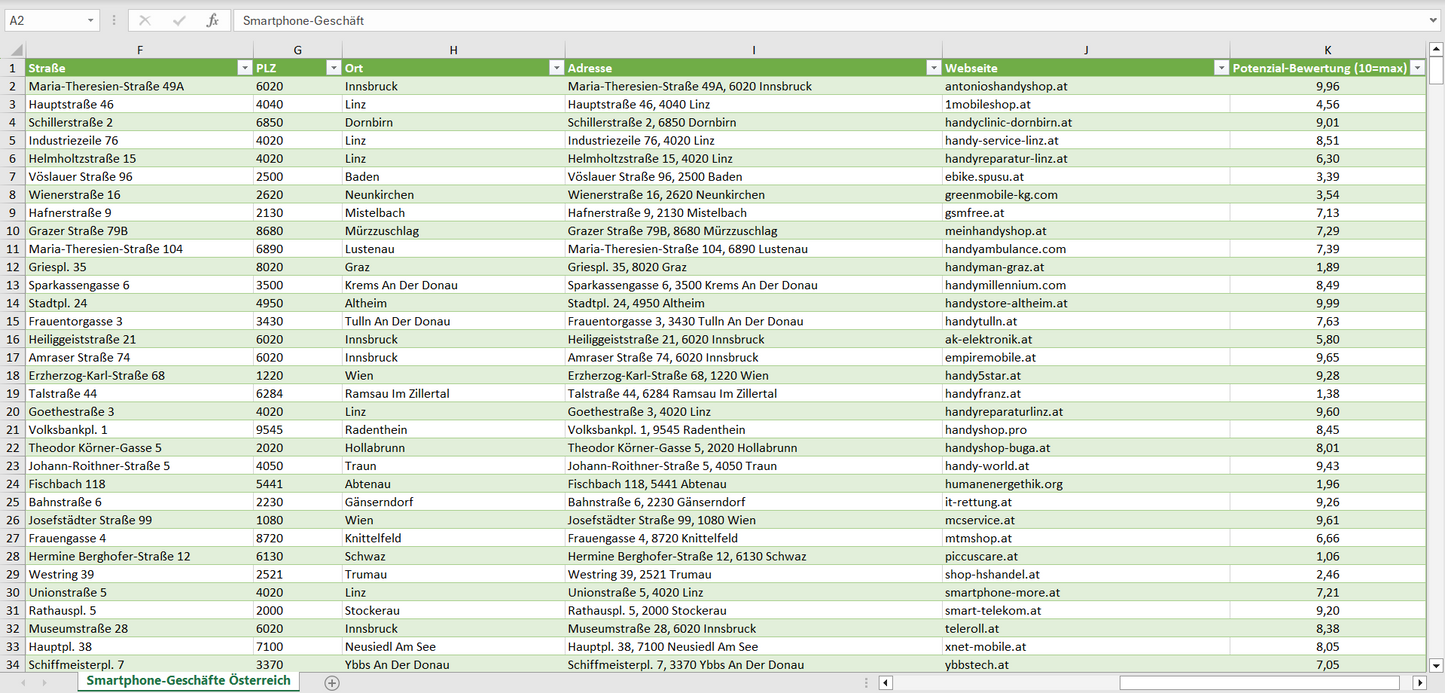Screen dimensions: 1445x693
Task: Click the Select All corner triangle
Action: click(15, 50)
